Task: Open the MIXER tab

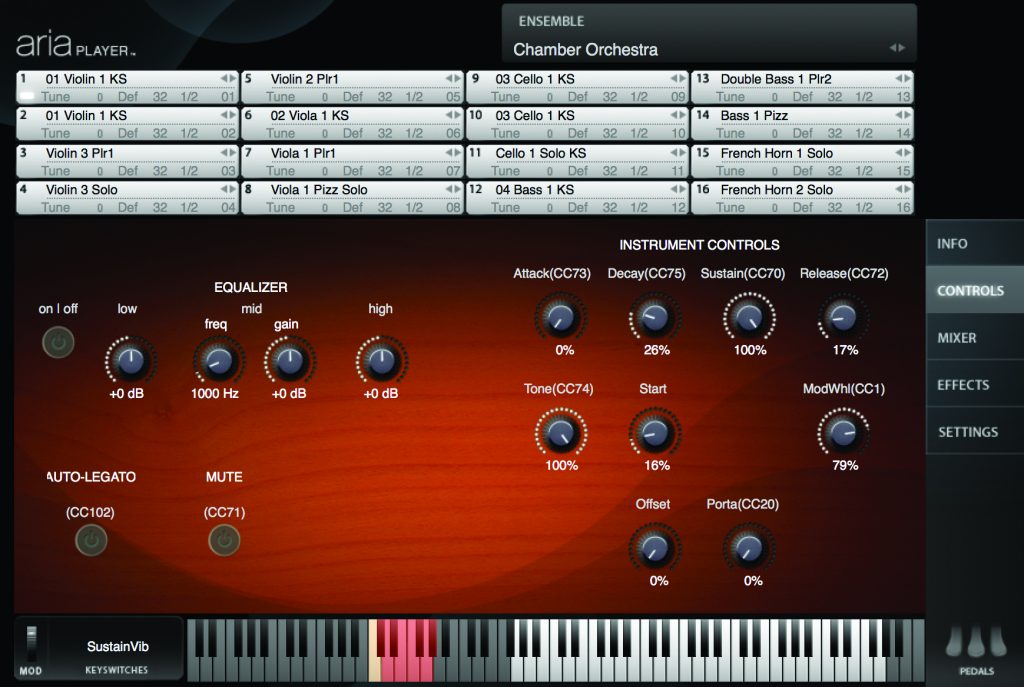Action: [x=974, y=338]
